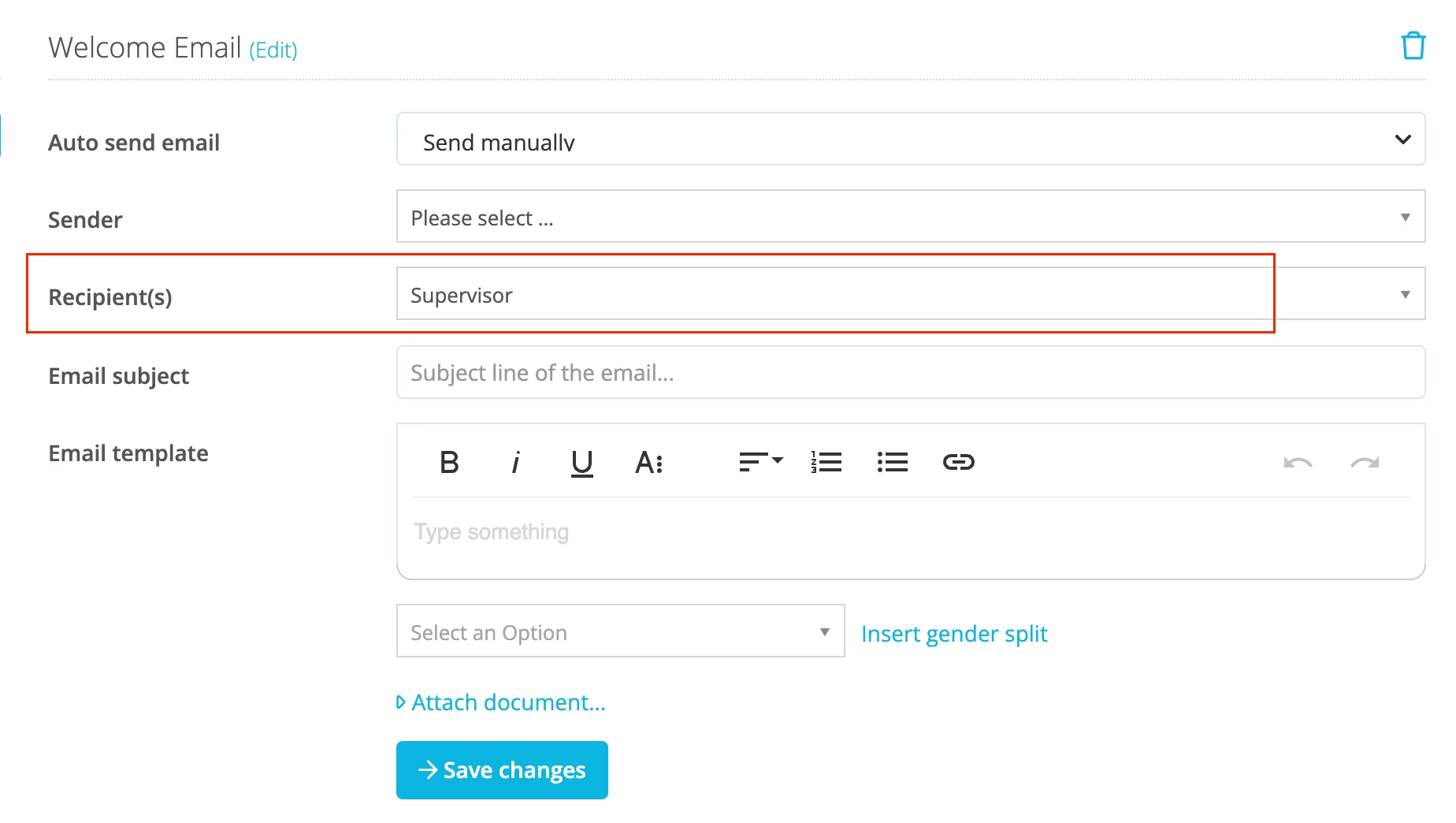1456x823 pixels.
Task: Open the Auto send email dropdown
Action: point(911,139)
